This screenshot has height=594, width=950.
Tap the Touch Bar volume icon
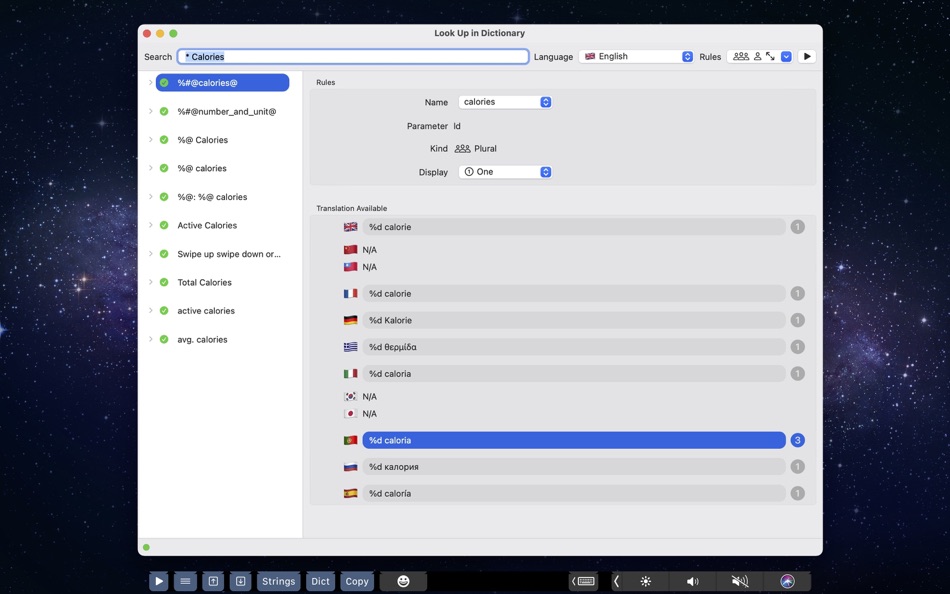[x=693, y=581]
